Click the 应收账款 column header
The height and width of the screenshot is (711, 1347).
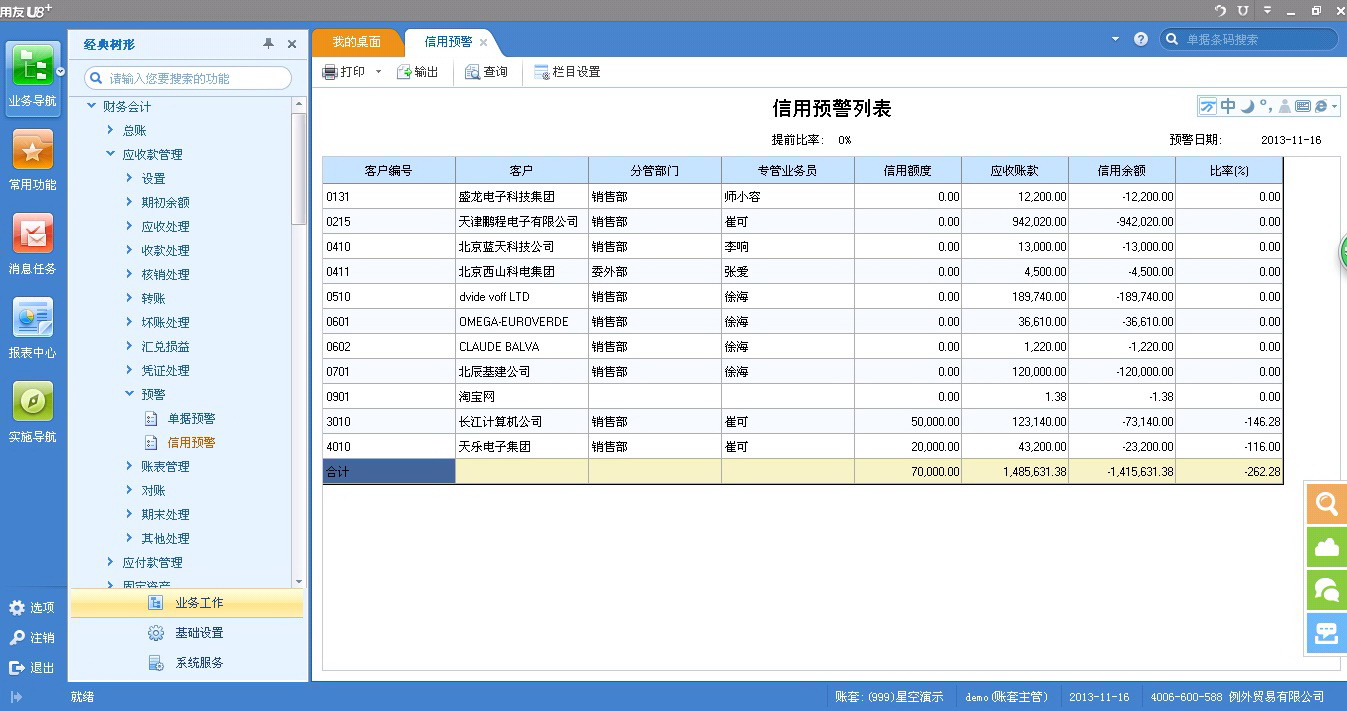coord(1015,170)
